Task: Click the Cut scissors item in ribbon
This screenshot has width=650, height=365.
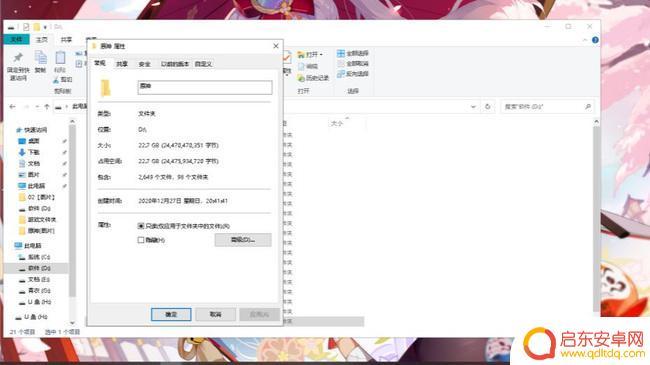Action: coord(62,79)
